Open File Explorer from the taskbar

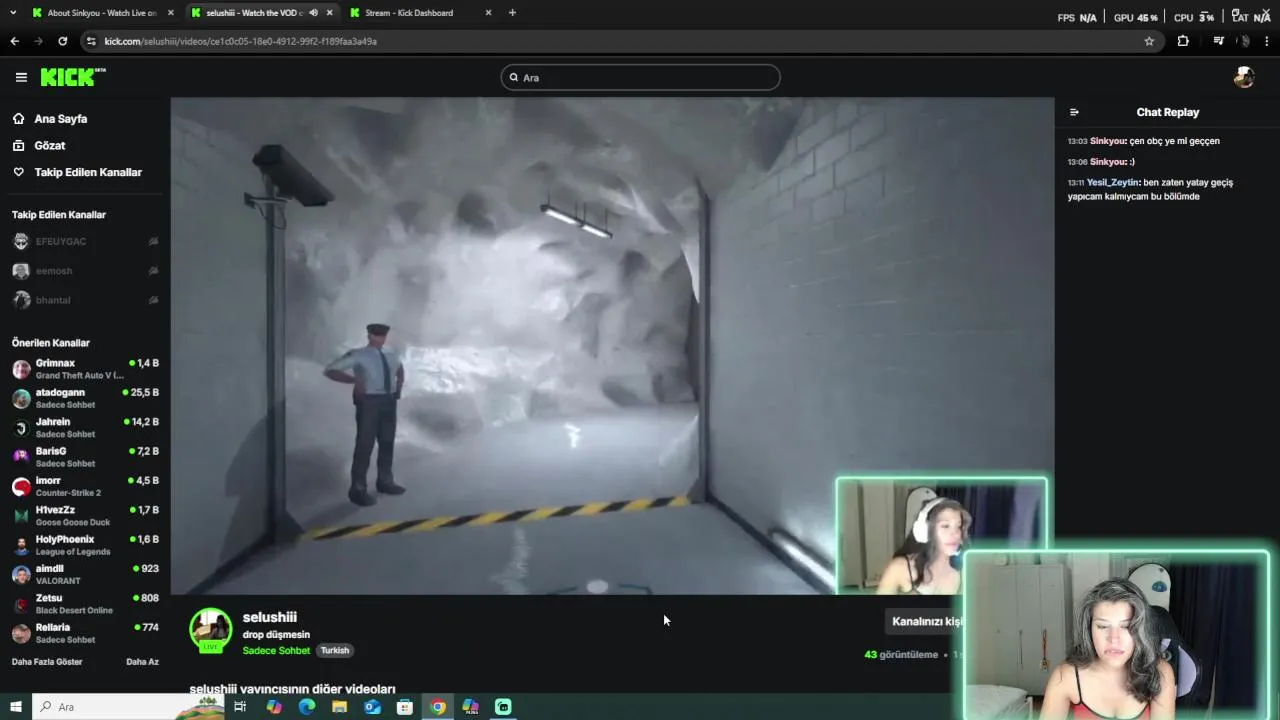(339, 707)
